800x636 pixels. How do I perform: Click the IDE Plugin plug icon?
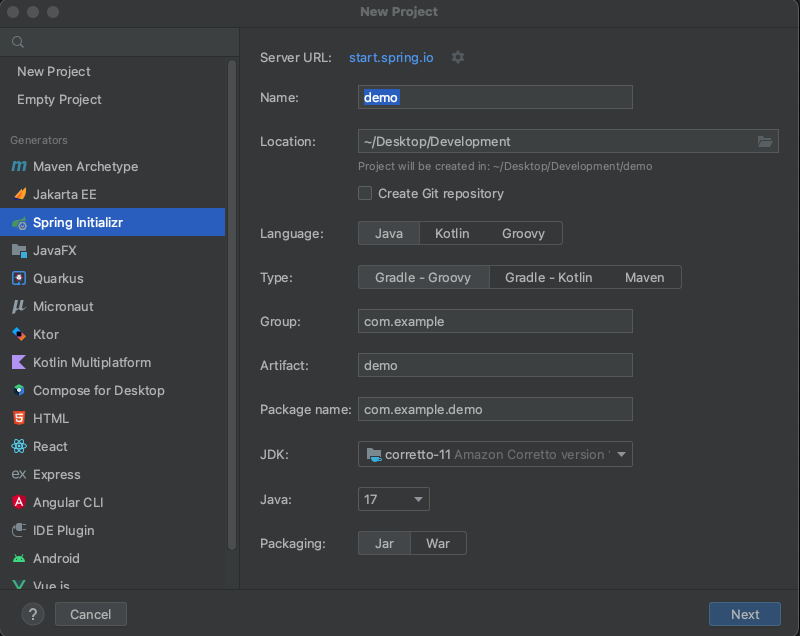[19, 530]
